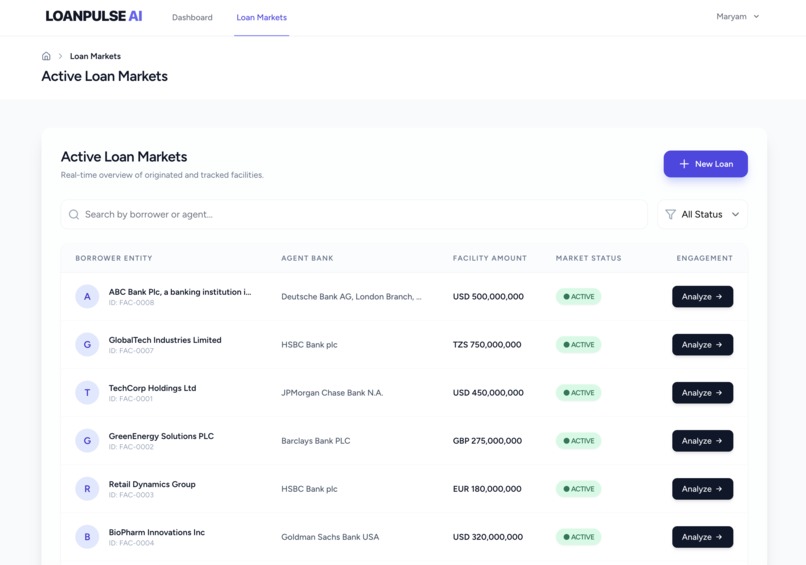806x565 pixels.
Task: Click the Loan Markets breadcrumb
Action: (95, 56)
